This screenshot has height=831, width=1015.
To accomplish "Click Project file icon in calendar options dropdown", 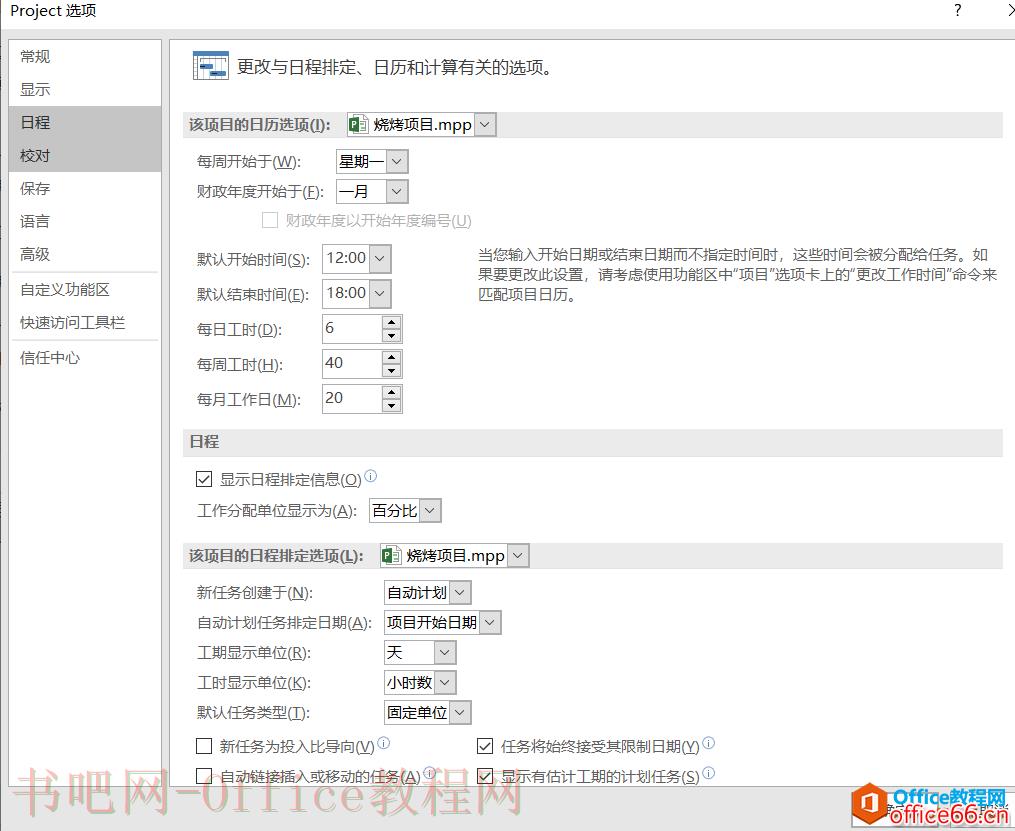I will 358,124.
